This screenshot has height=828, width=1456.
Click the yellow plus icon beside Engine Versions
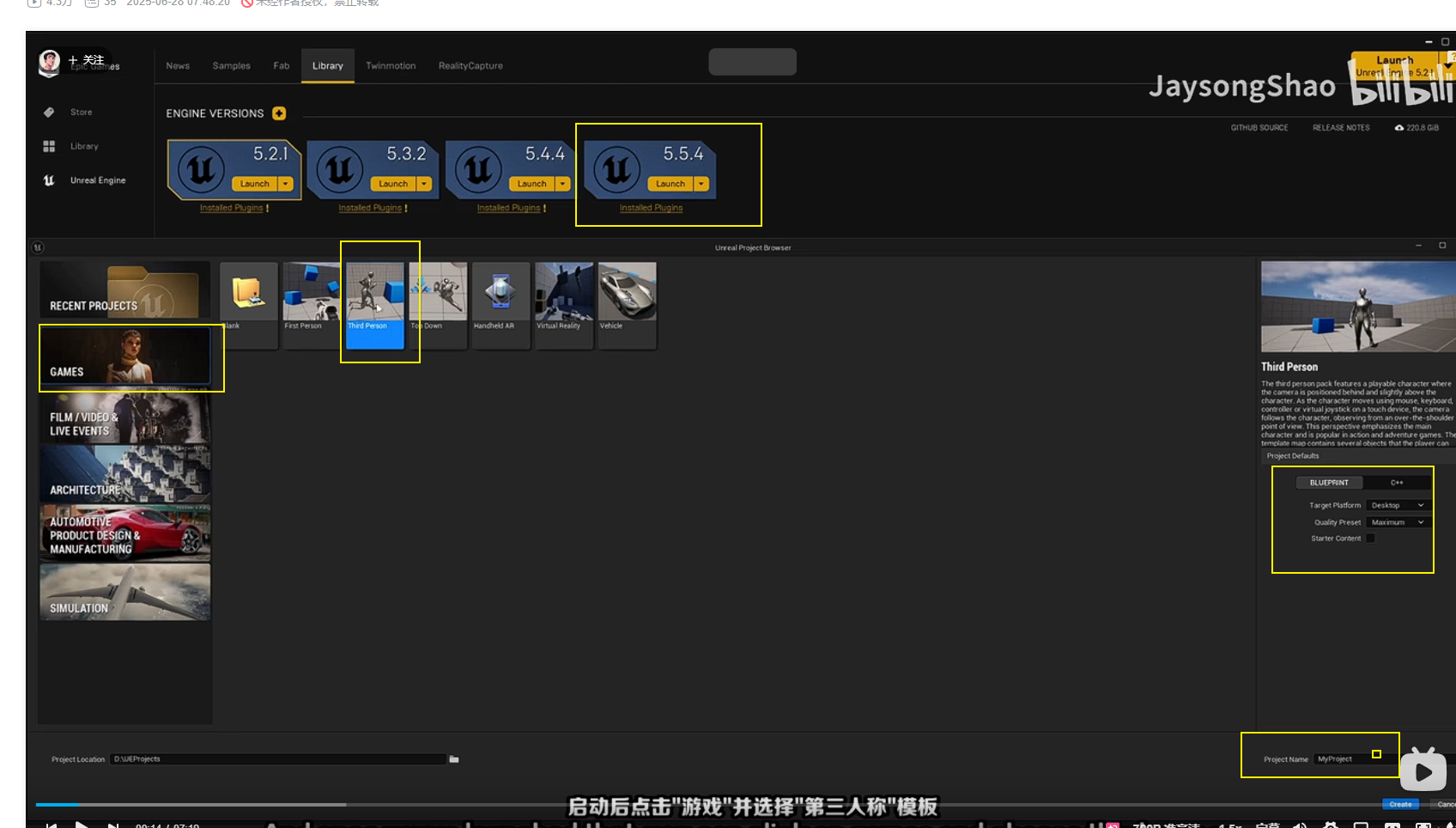279,113
